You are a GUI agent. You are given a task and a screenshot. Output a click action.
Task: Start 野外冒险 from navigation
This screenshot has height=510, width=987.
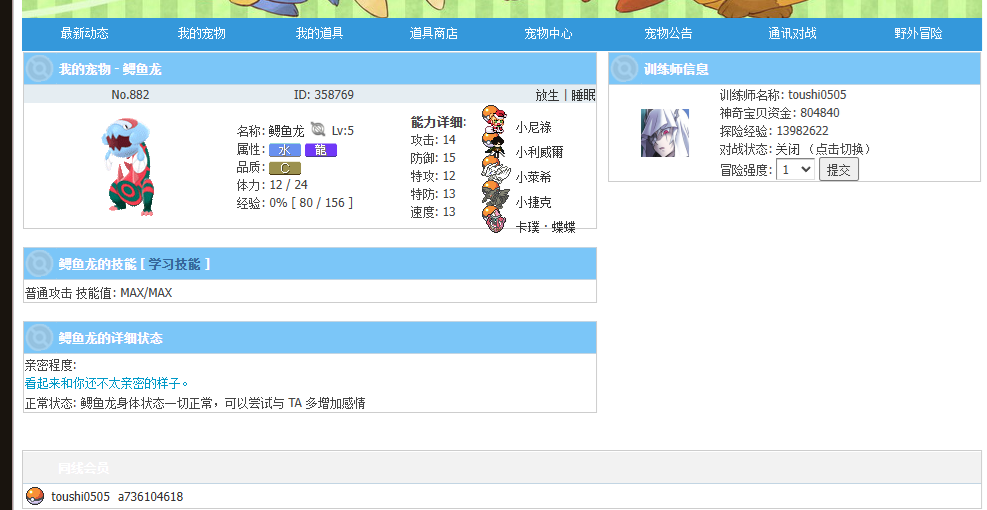click(x=918, y=33)
